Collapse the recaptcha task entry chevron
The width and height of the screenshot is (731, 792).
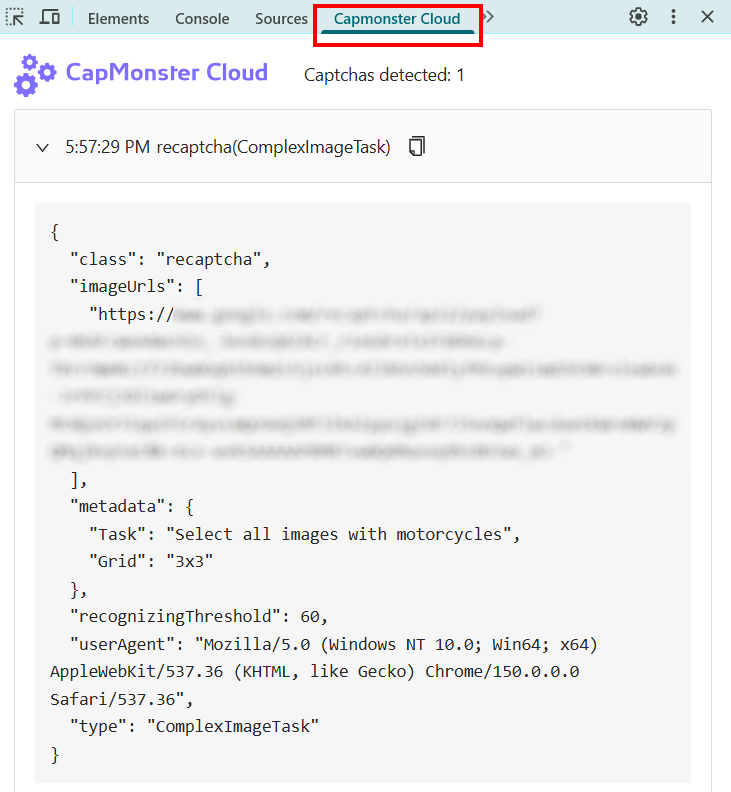[42, 147]
